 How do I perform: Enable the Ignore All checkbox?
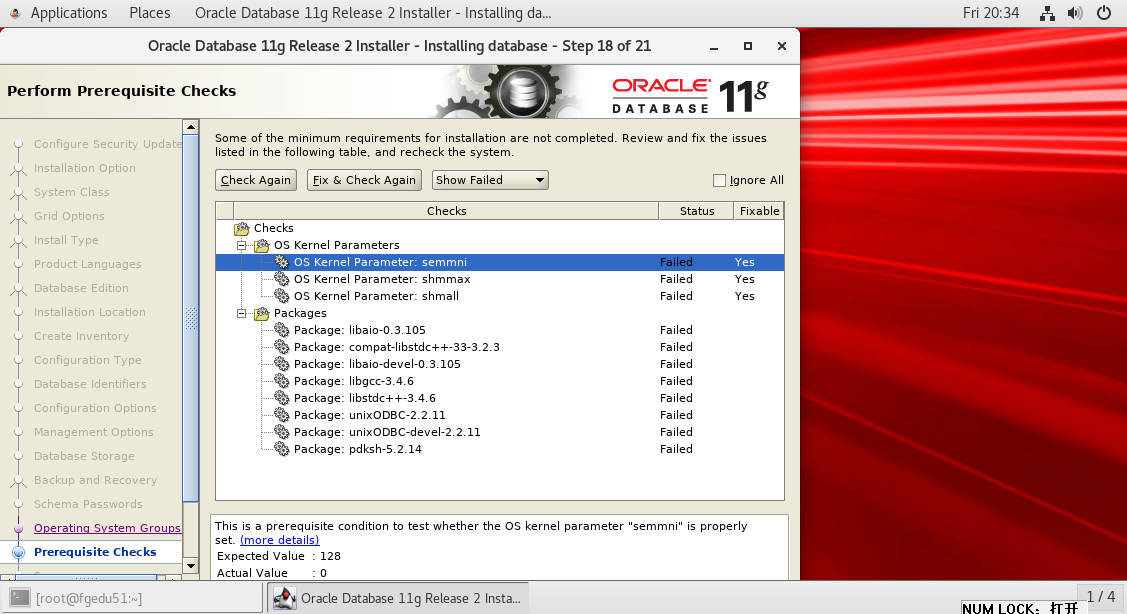(719, 180)
